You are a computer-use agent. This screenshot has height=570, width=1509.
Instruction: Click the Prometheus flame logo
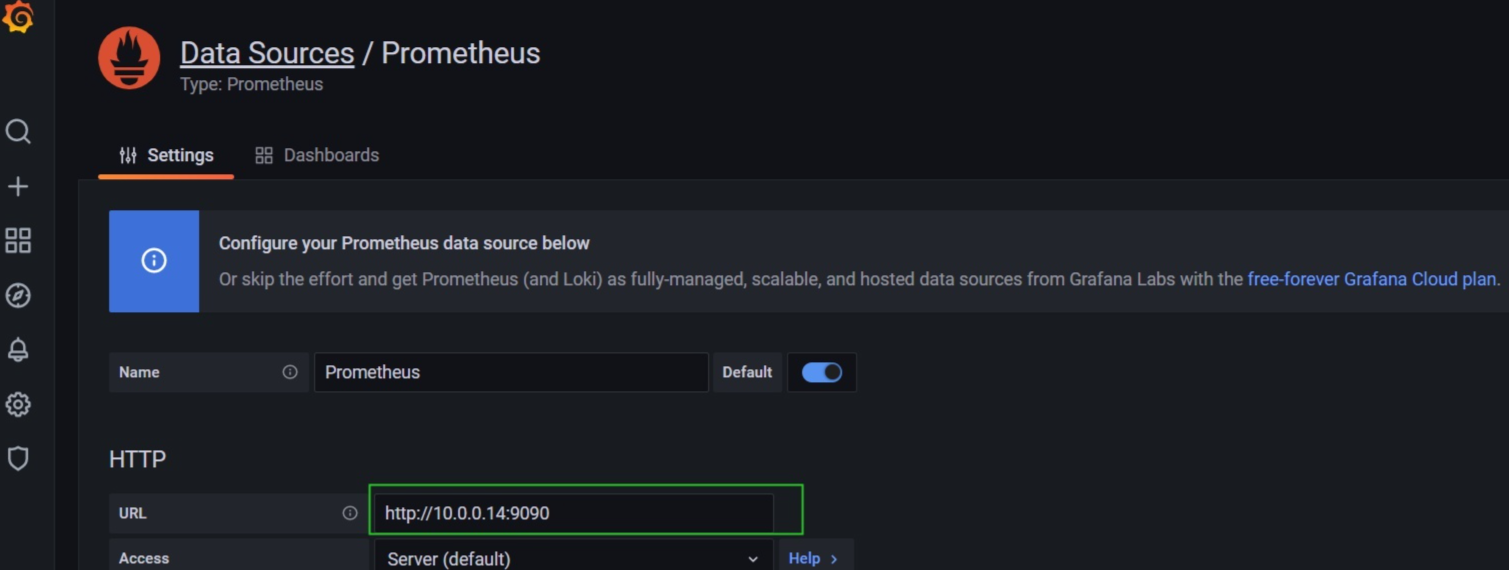[x=129, y=58]
